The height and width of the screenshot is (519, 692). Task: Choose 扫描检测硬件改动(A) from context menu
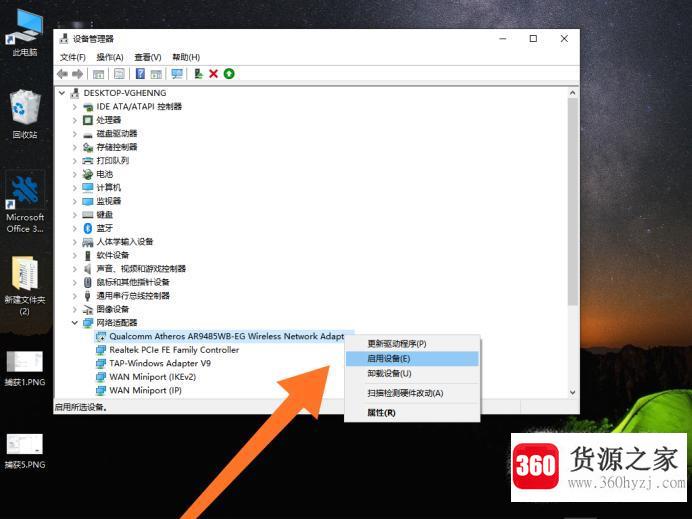click(x=412, y=393)
